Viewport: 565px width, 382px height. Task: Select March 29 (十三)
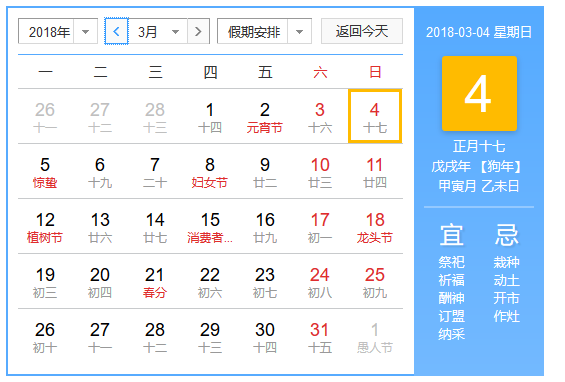click(210, 337)
